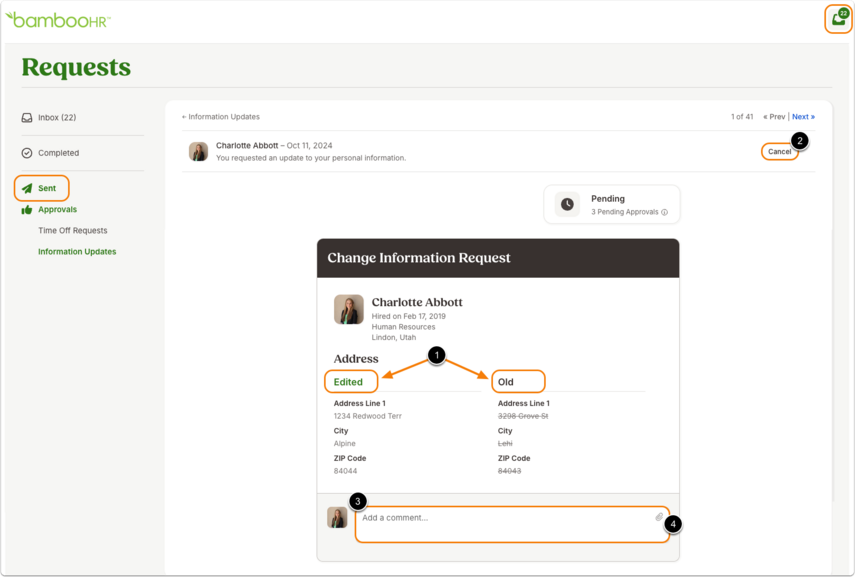
Task: Select Information Updates under Approvals
Action: 77,252
